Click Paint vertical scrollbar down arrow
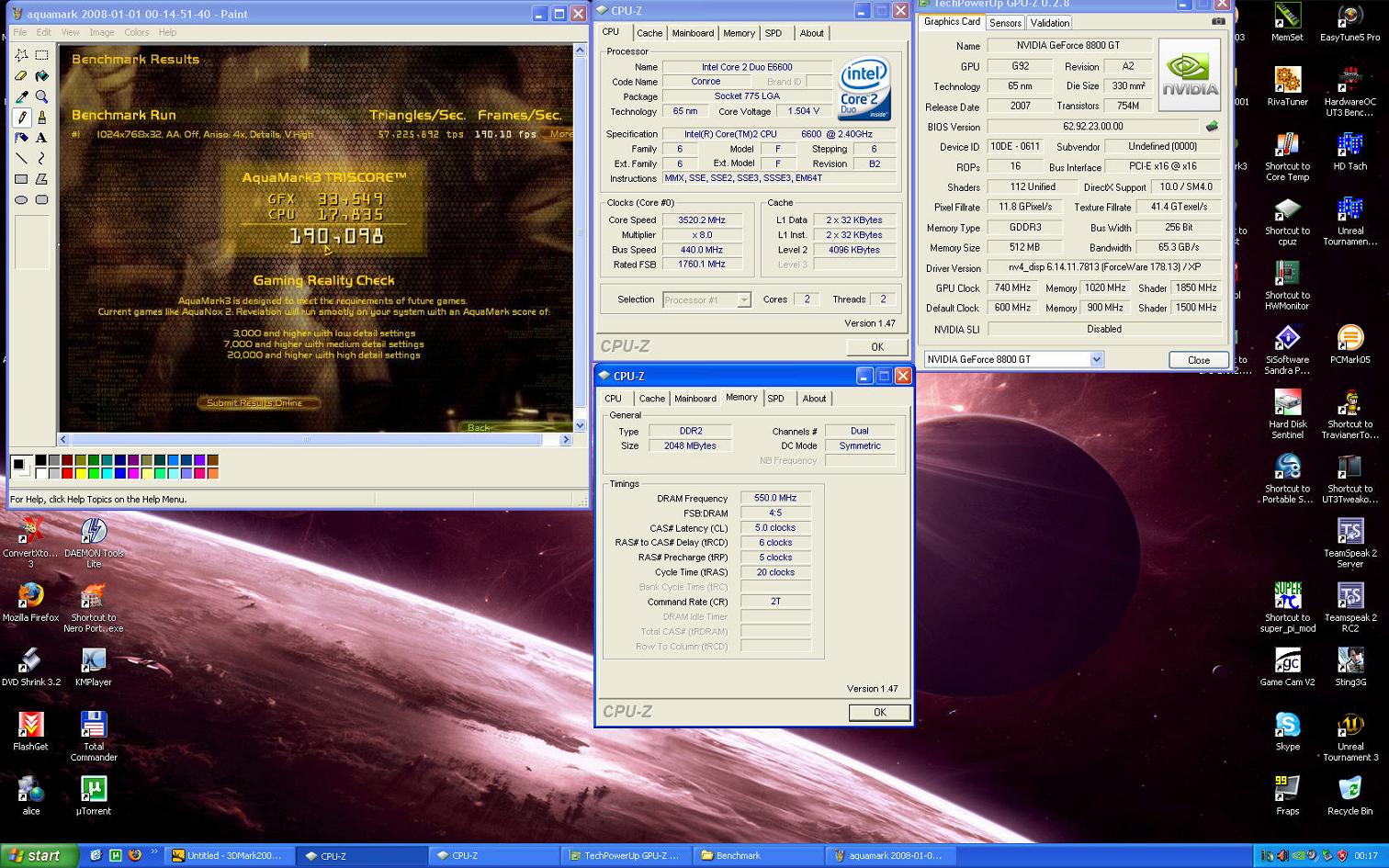 point(580,425)
